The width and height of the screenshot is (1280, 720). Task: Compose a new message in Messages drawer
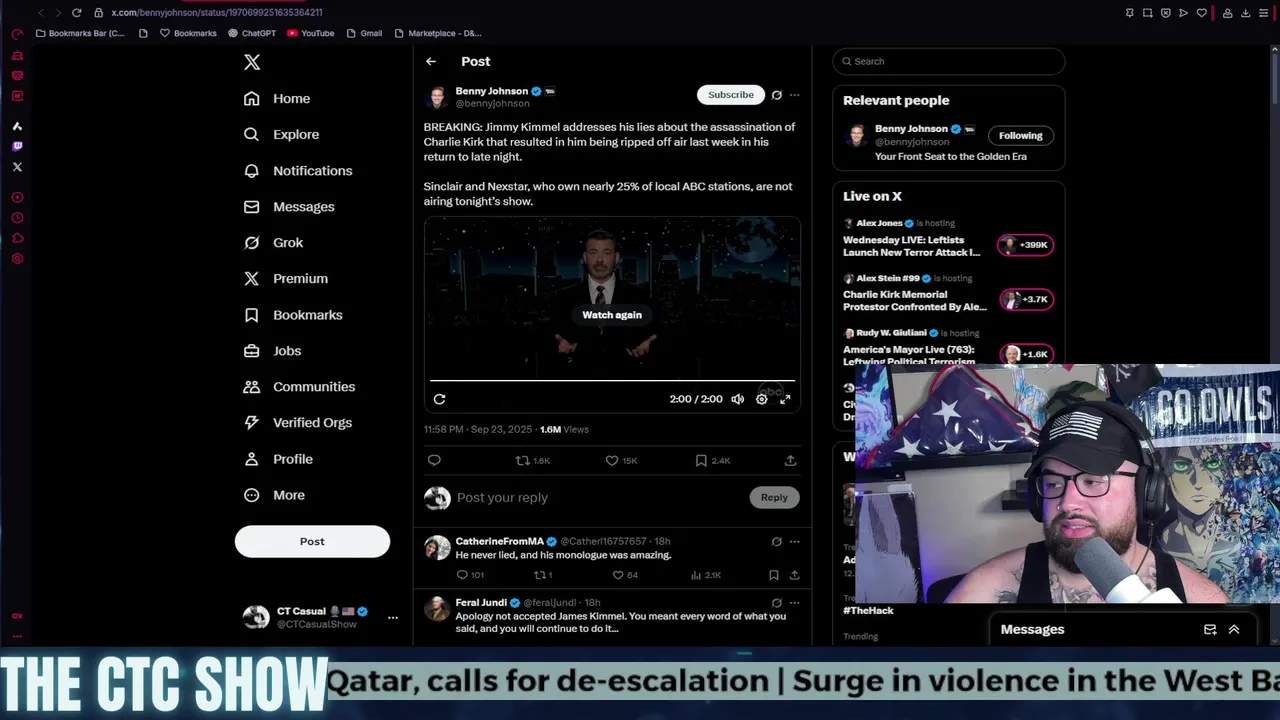point(1210,630)
